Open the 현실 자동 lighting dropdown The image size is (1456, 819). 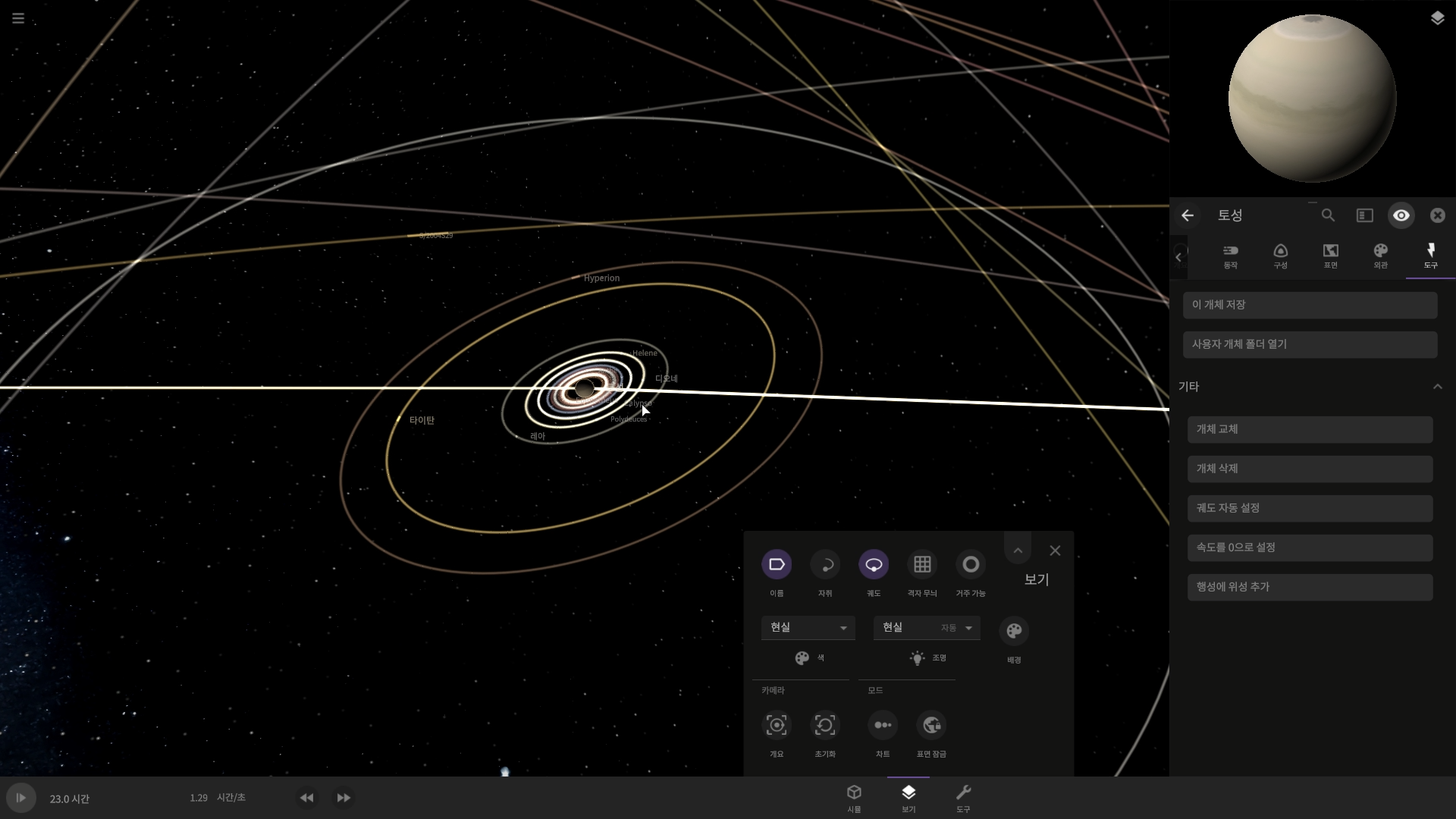coord(926,628)
